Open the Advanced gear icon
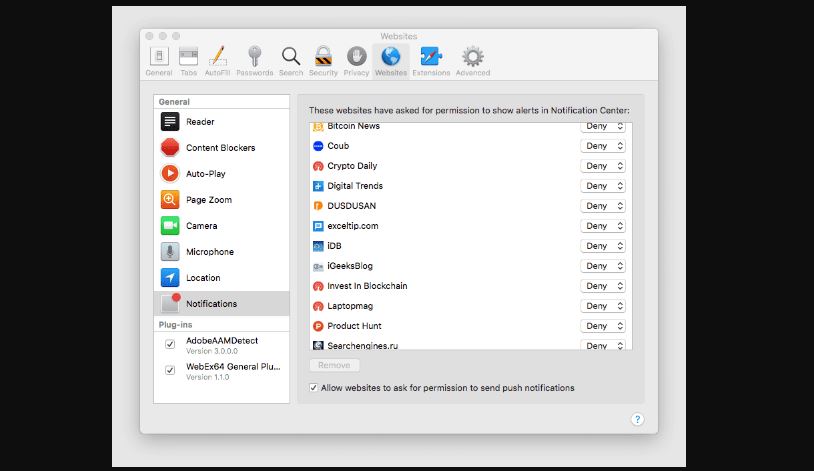The height and width of the screenshot is (471, 814). click(x=473, y=56)
